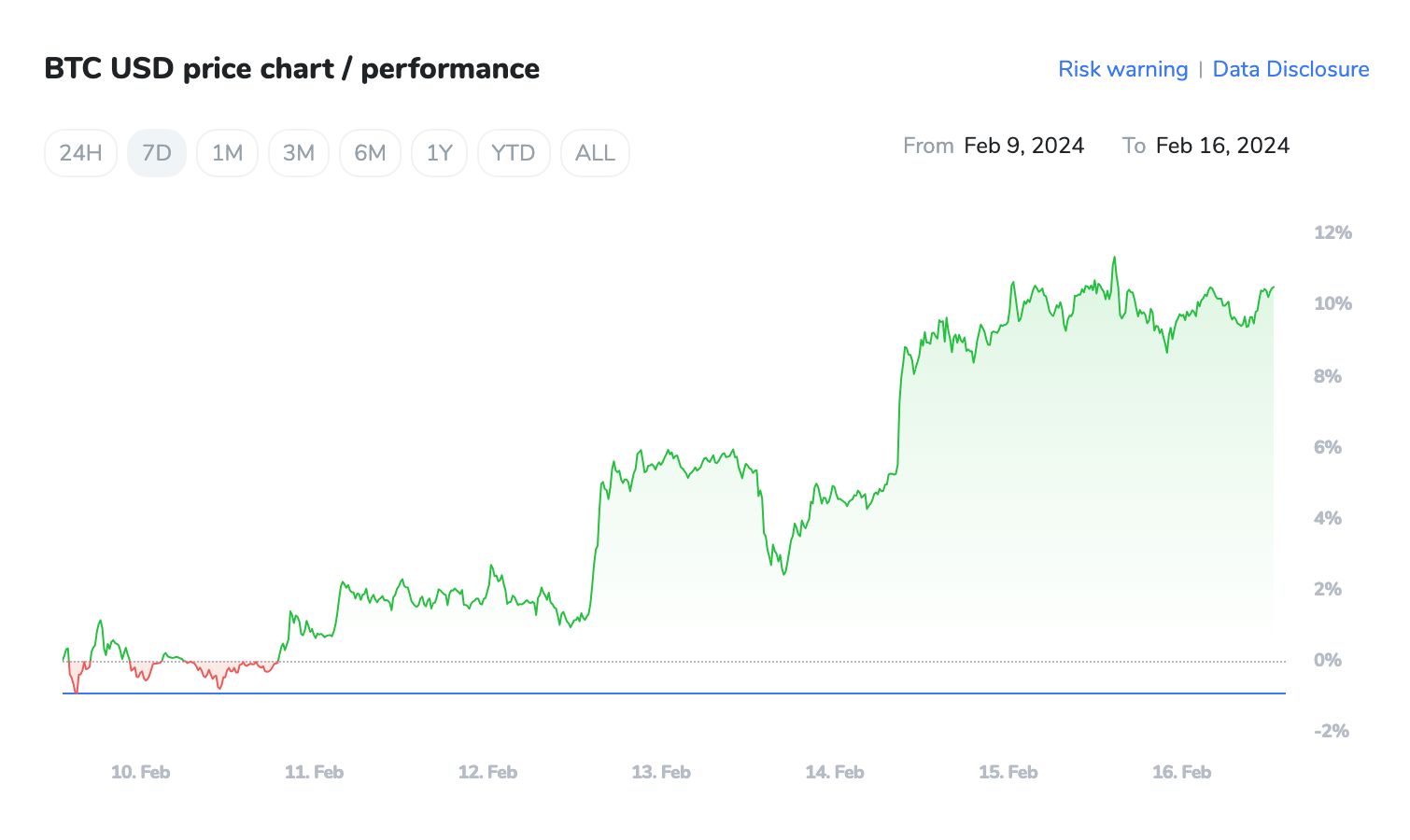Pick the 6M time range
The width and height of the screenshot is (1410, 840).
tap(370, 152)
